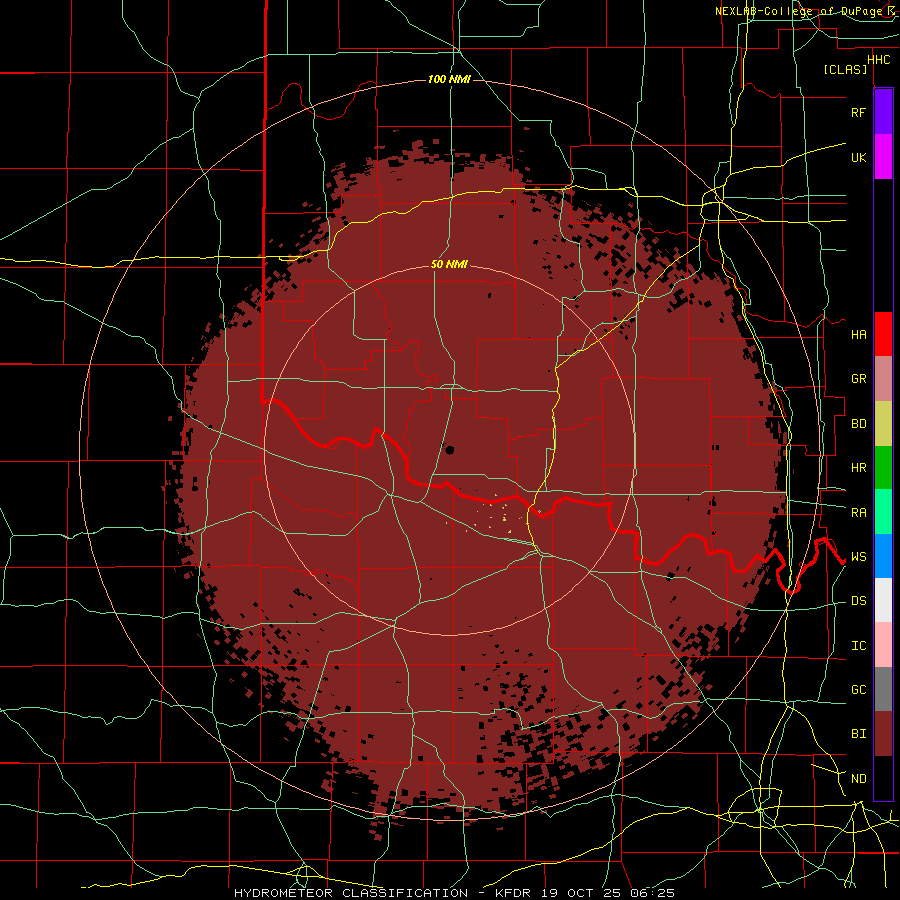Click the BI legend label
This screenshot has width=900, height=900.
[858, 734]
